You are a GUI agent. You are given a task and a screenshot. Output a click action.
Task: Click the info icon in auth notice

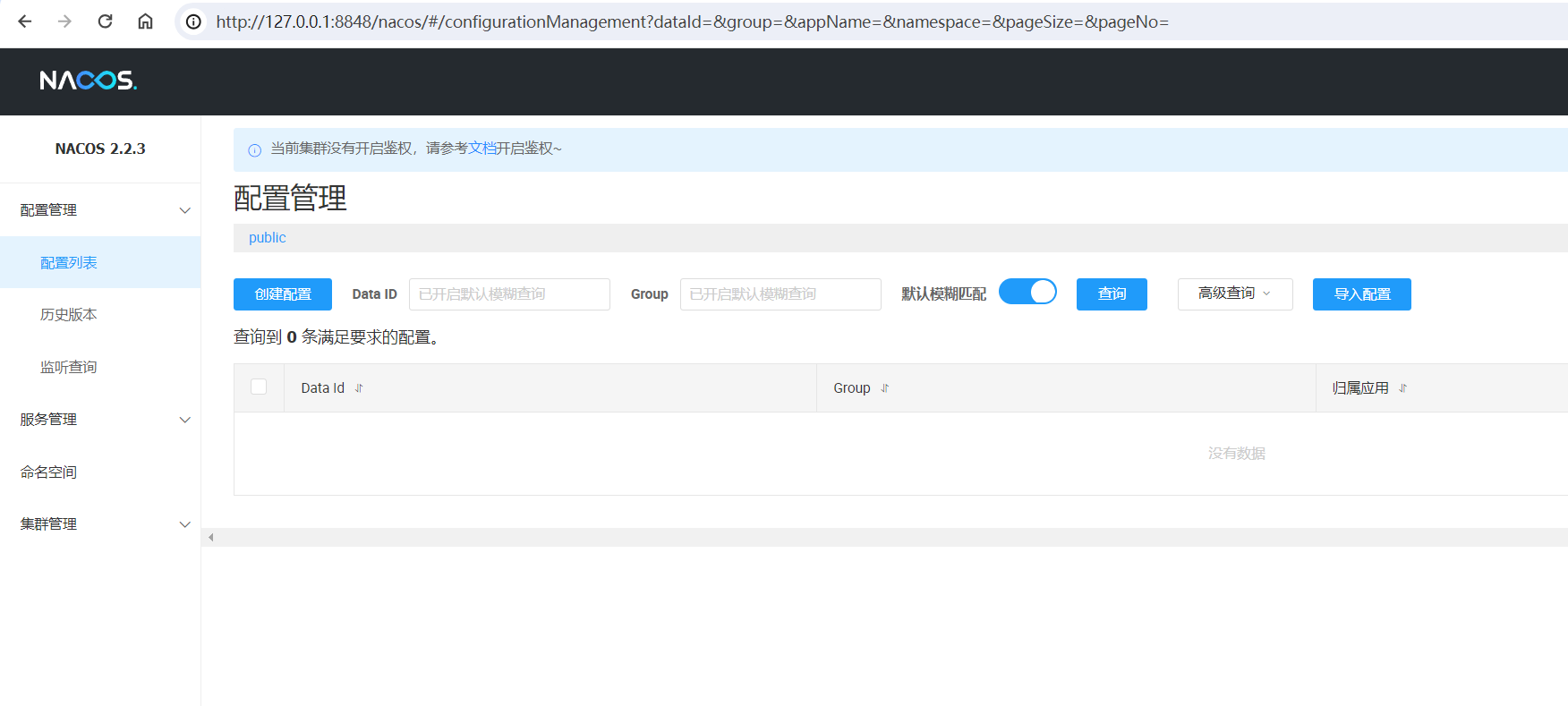coord(254,149)
